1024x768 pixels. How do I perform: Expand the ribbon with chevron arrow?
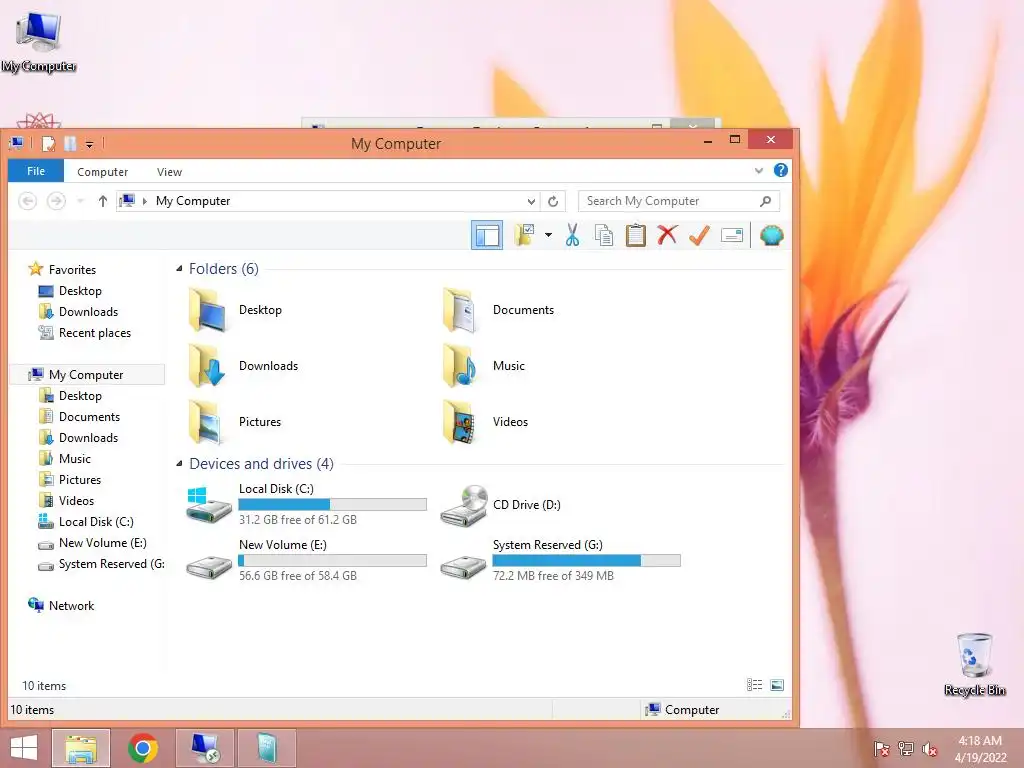tap(759, 171)
